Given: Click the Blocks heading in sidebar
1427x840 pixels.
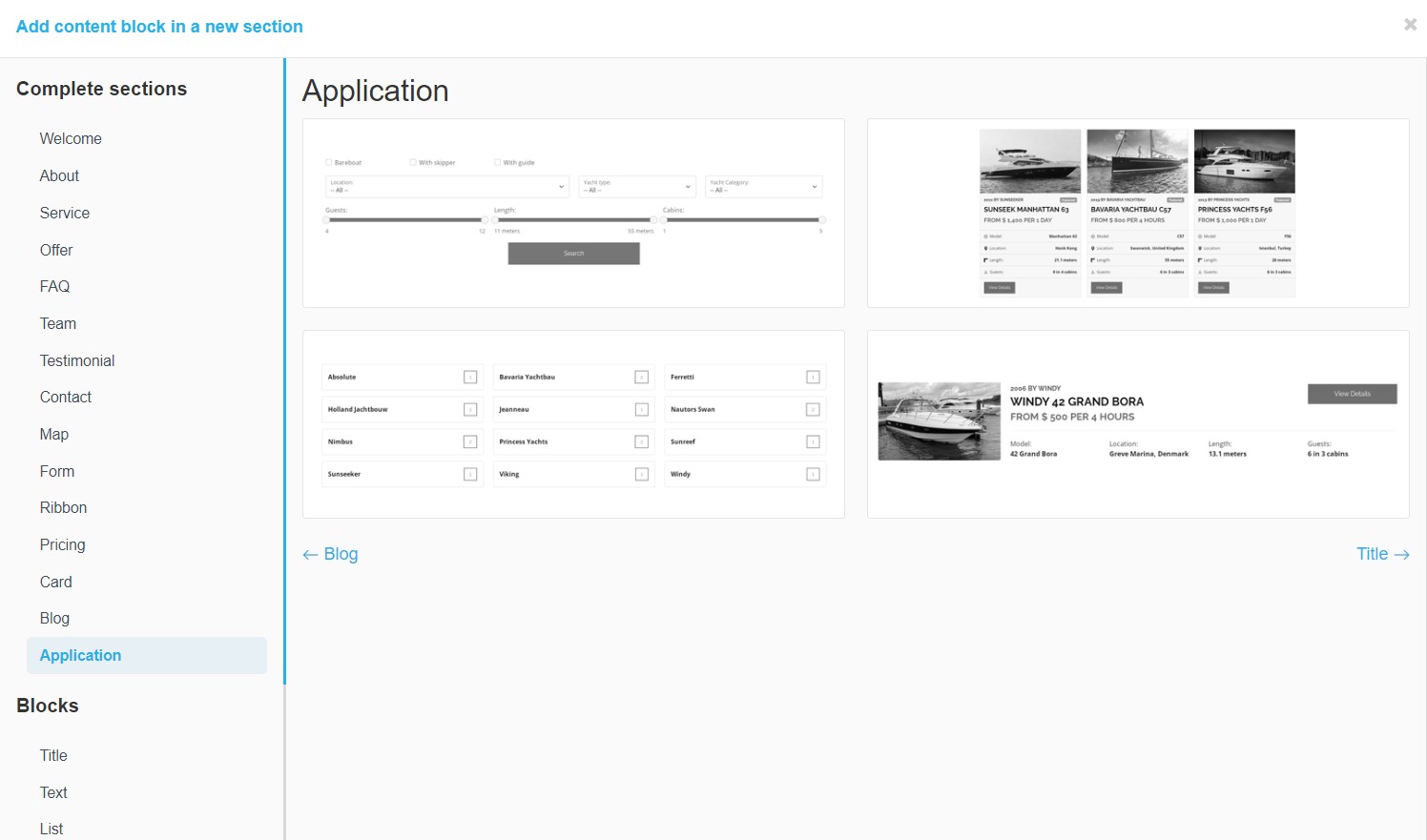Looking at the screenshot, I should coord(48,706).
